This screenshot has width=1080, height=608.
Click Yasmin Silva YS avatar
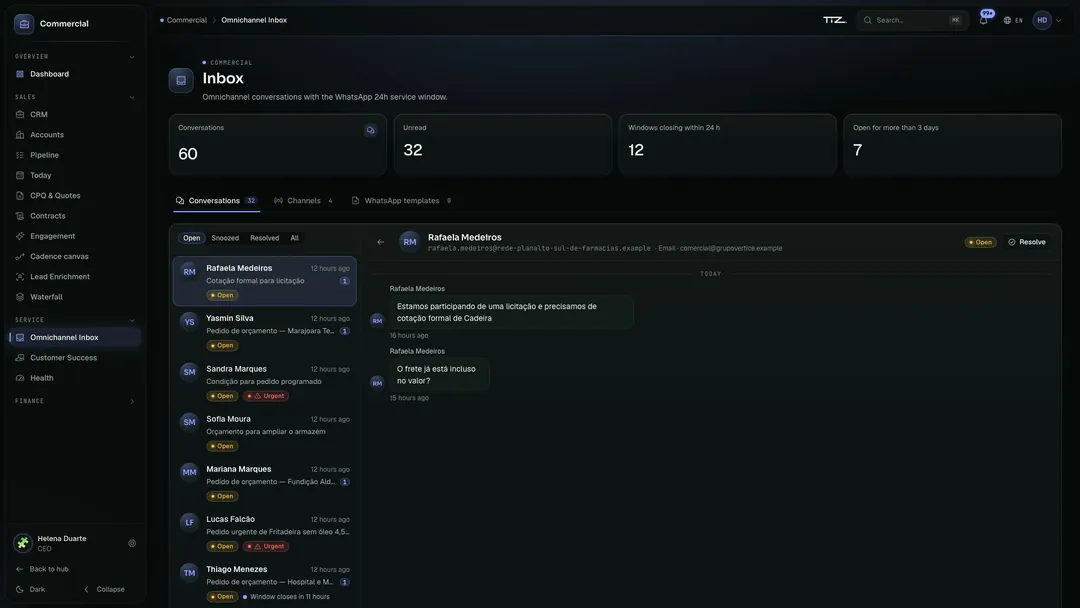pos(189,322)
